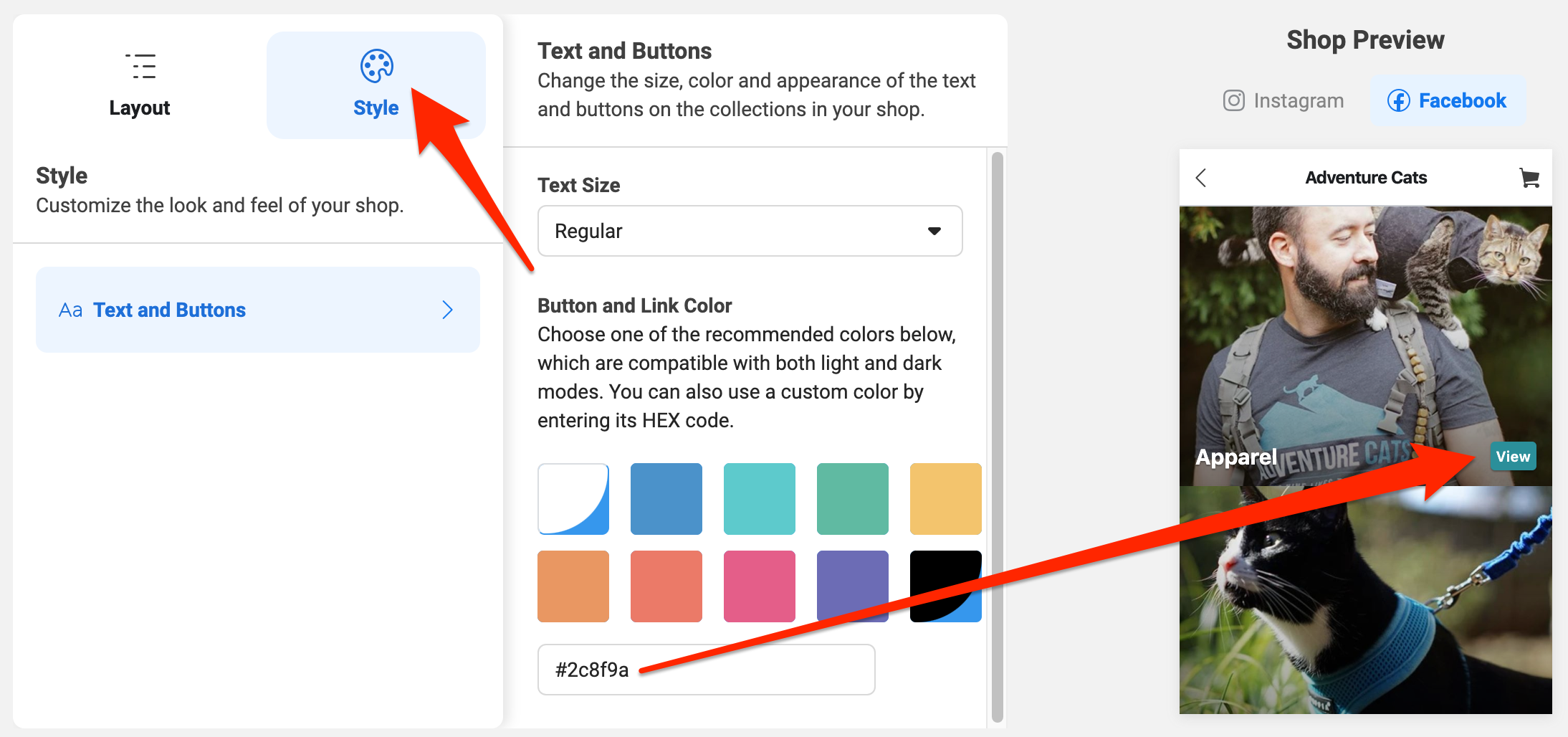The height and width of the screenshot is (737, 1568).
Task: Click the Text Size dropdown arrow
Action: tap(934, 231)
